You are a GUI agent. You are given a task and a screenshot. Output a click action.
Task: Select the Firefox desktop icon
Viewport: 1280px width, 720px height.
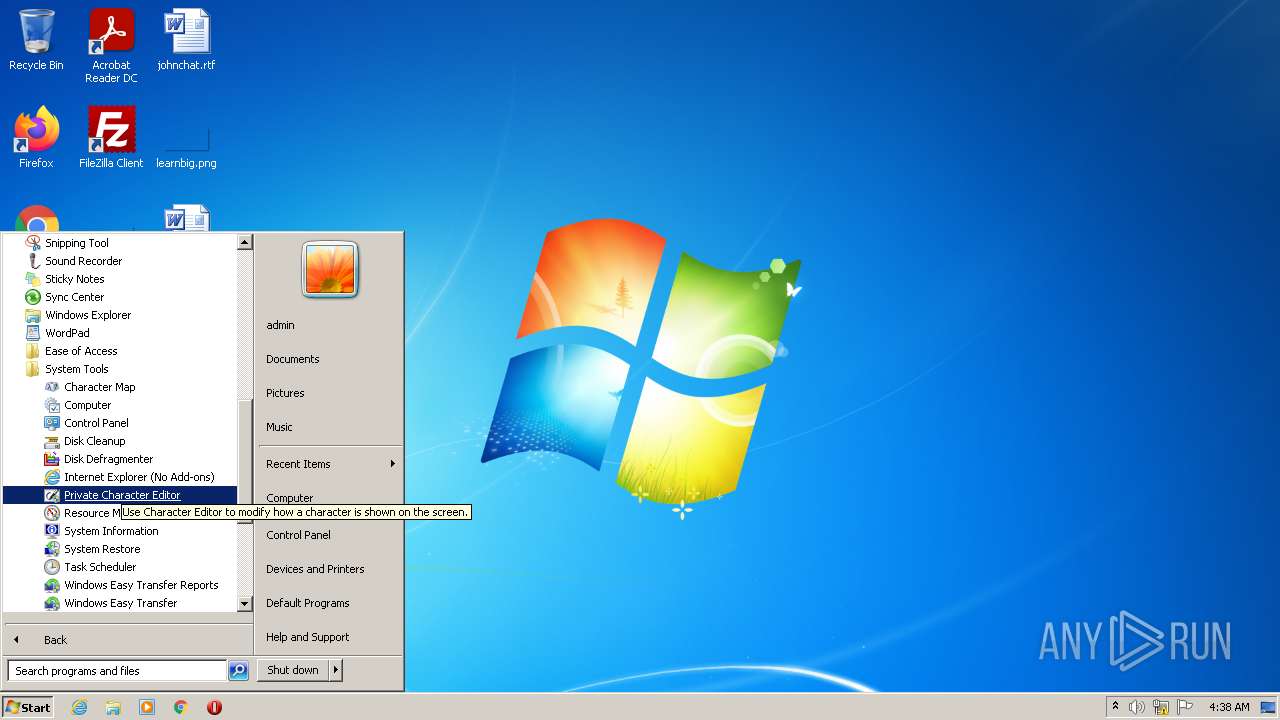[x=36, y=138]
